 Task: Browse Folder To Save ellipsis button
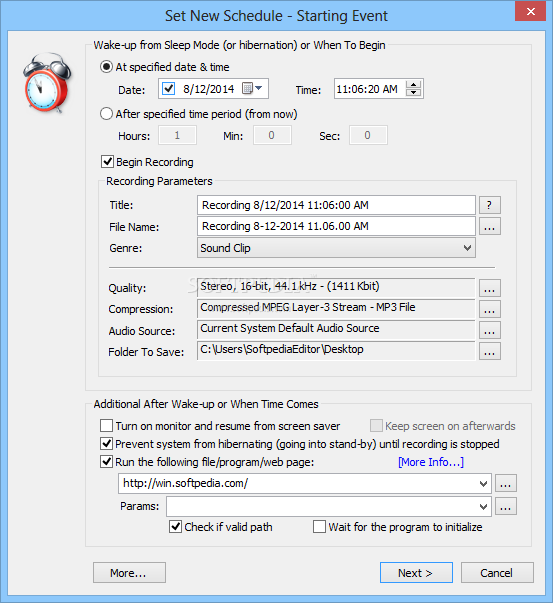point(490,351)
